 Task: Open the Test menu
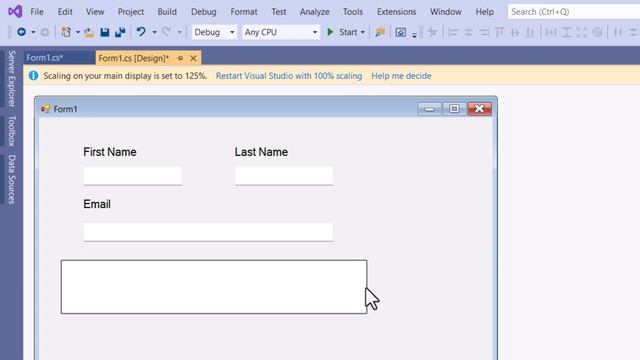(279, 12)
